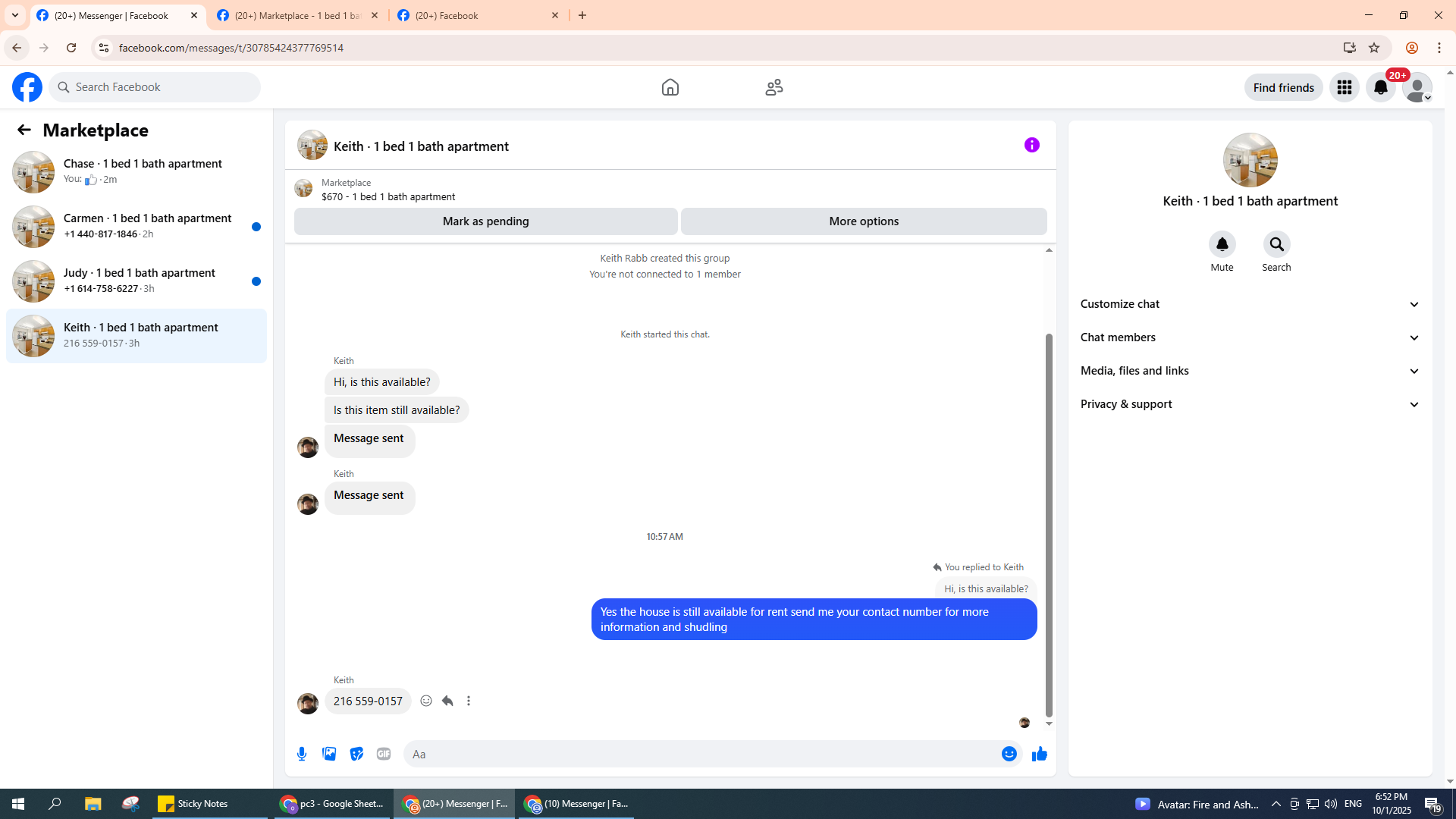
Task: Switch to pc3 Google Sheets taskbar window
Action: pyautogui.click(x=331, y=804)
